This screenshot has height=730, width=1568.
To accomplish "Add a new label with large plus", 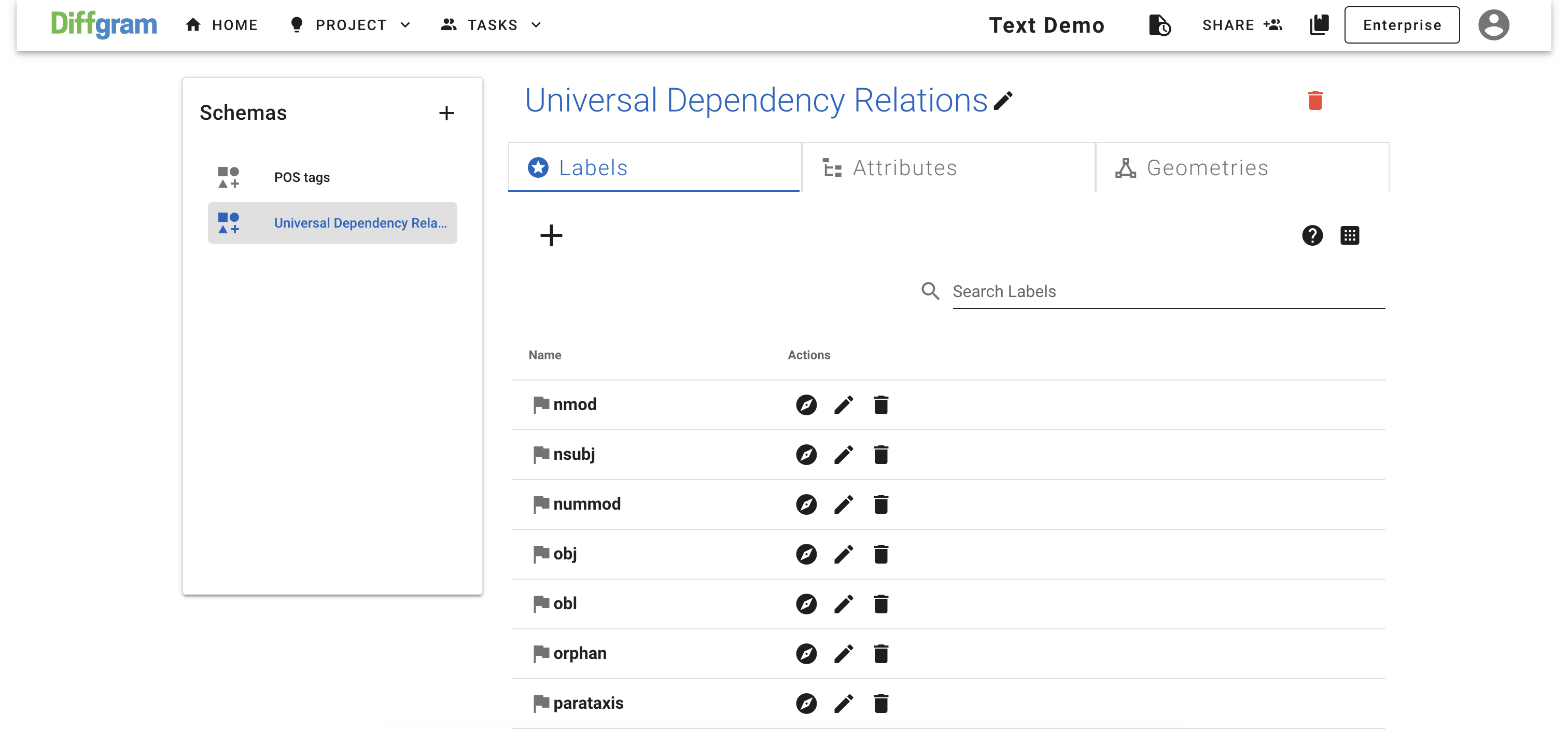I will (x=551, y=235).
